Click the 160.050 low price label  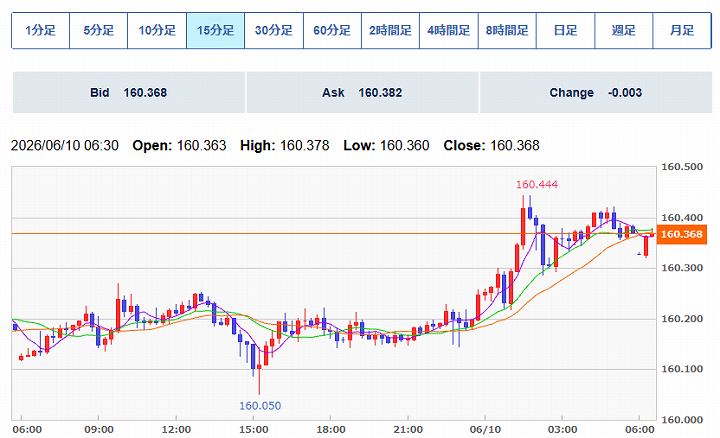pos(260,406)
